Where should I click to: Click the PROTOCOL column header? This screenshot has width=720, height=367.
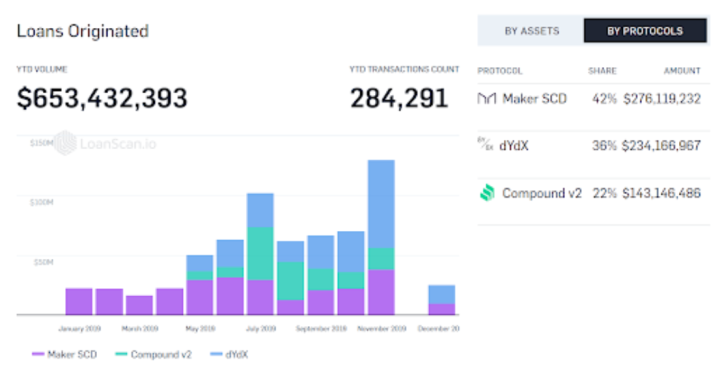[500, 71]
